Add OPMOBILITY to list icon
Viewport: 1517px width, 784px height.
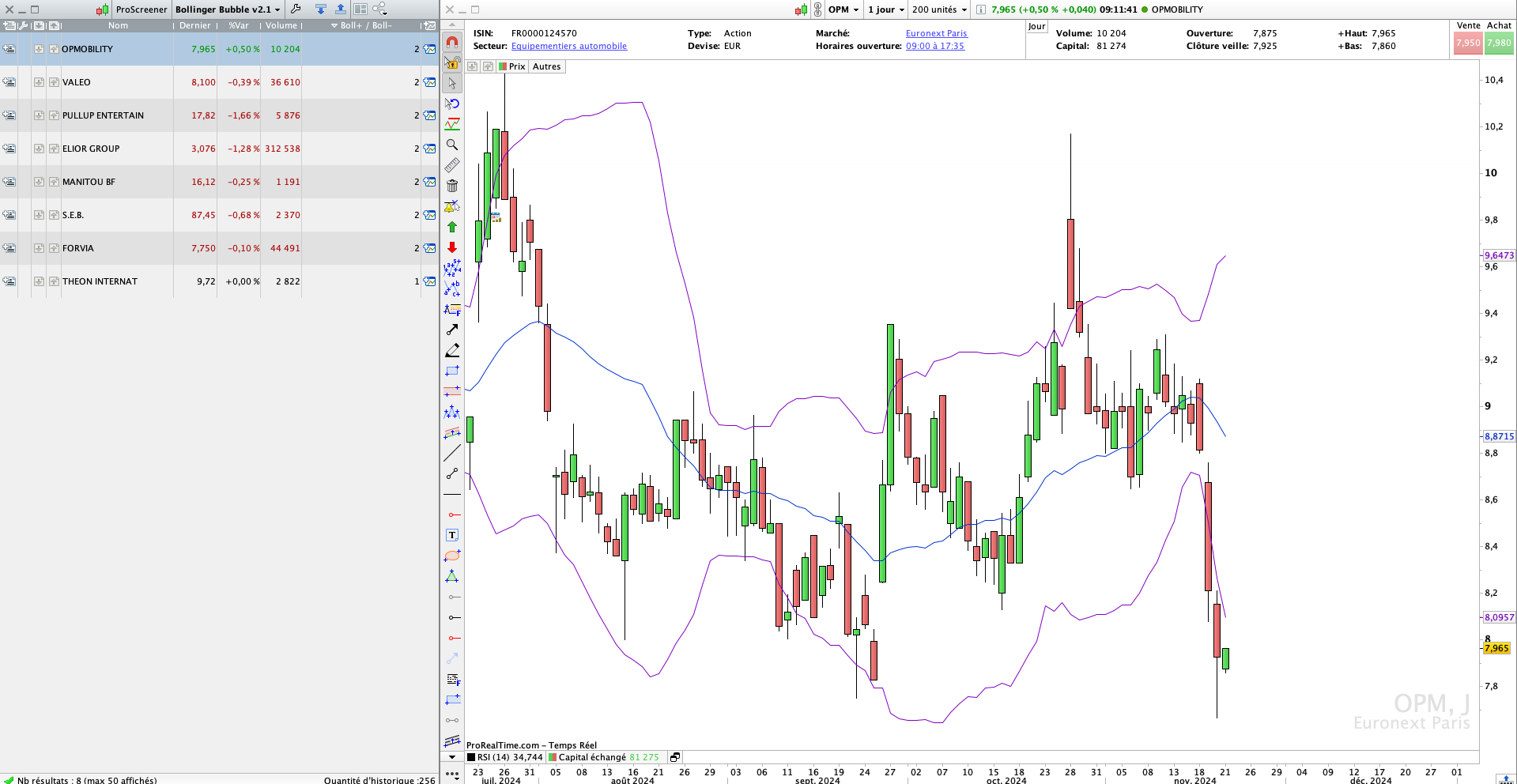[9, 49]
